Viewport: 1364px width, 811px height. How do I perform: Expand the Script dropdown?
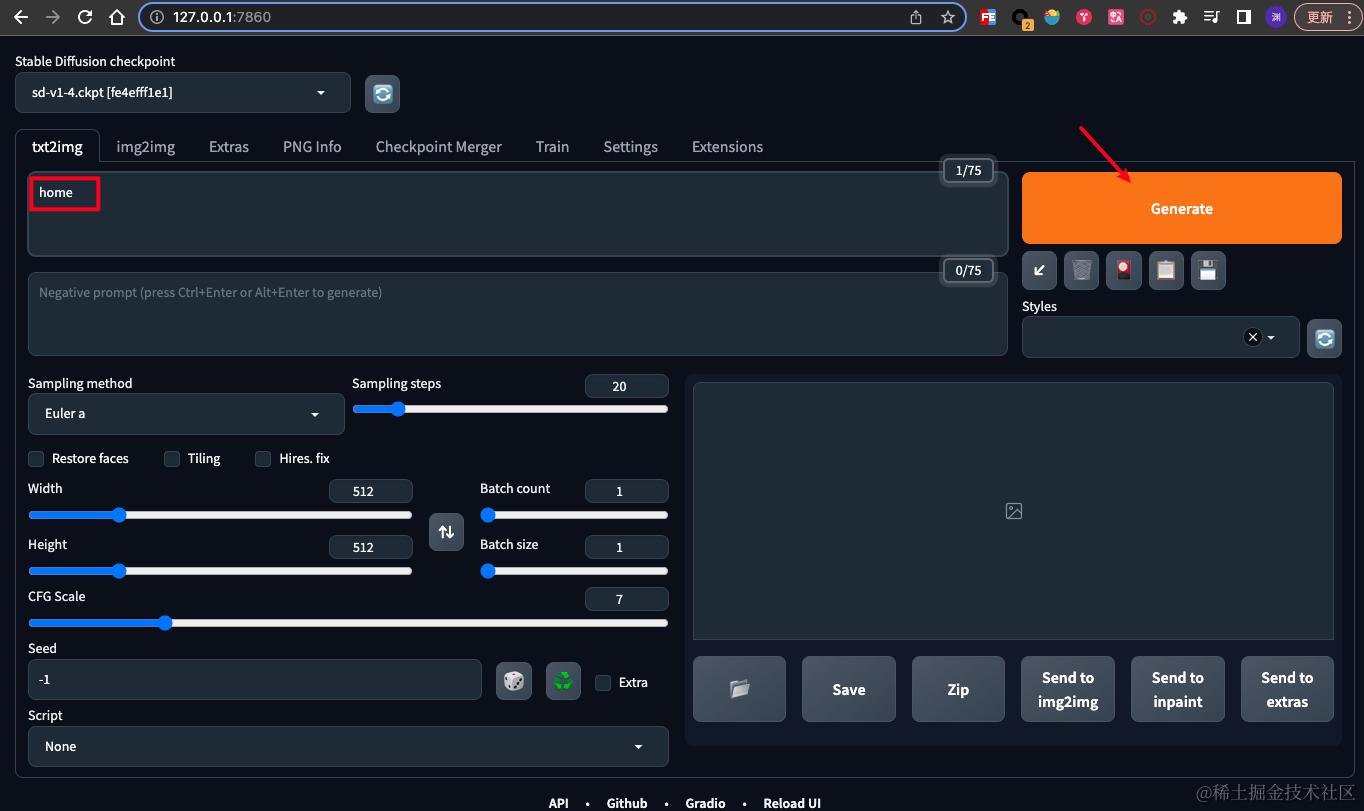coord(348,747)
